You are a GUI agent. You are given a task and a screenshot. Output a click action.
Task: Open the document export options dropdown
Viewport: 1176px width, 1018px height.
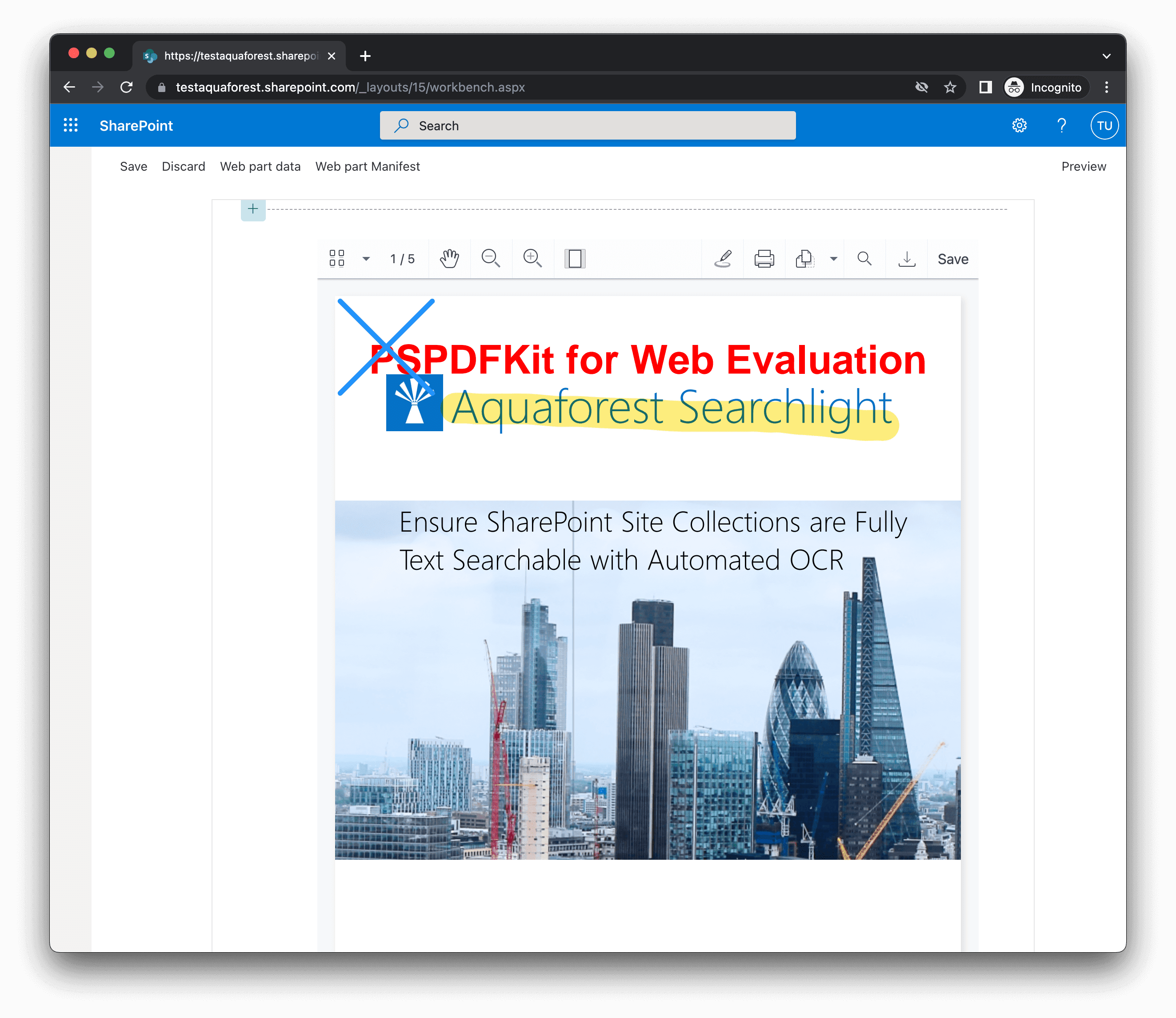tap(833, 258)
